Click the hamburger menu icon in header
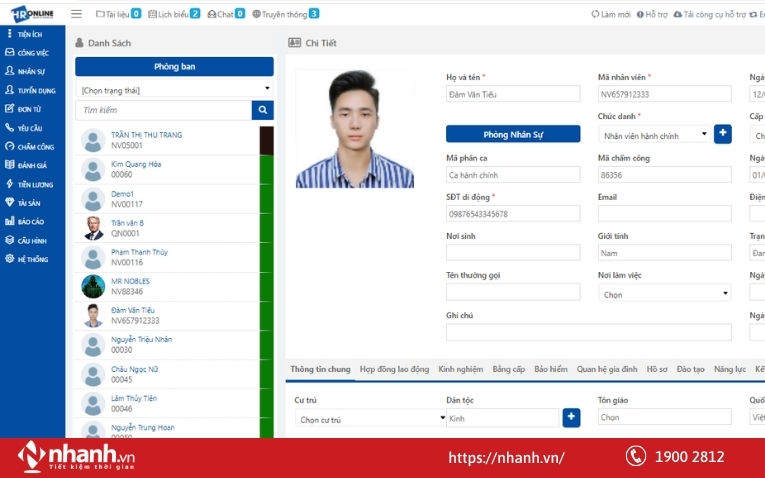Viewport: 765px width, 478px height. pyautogui.click(x=77, y=14)
